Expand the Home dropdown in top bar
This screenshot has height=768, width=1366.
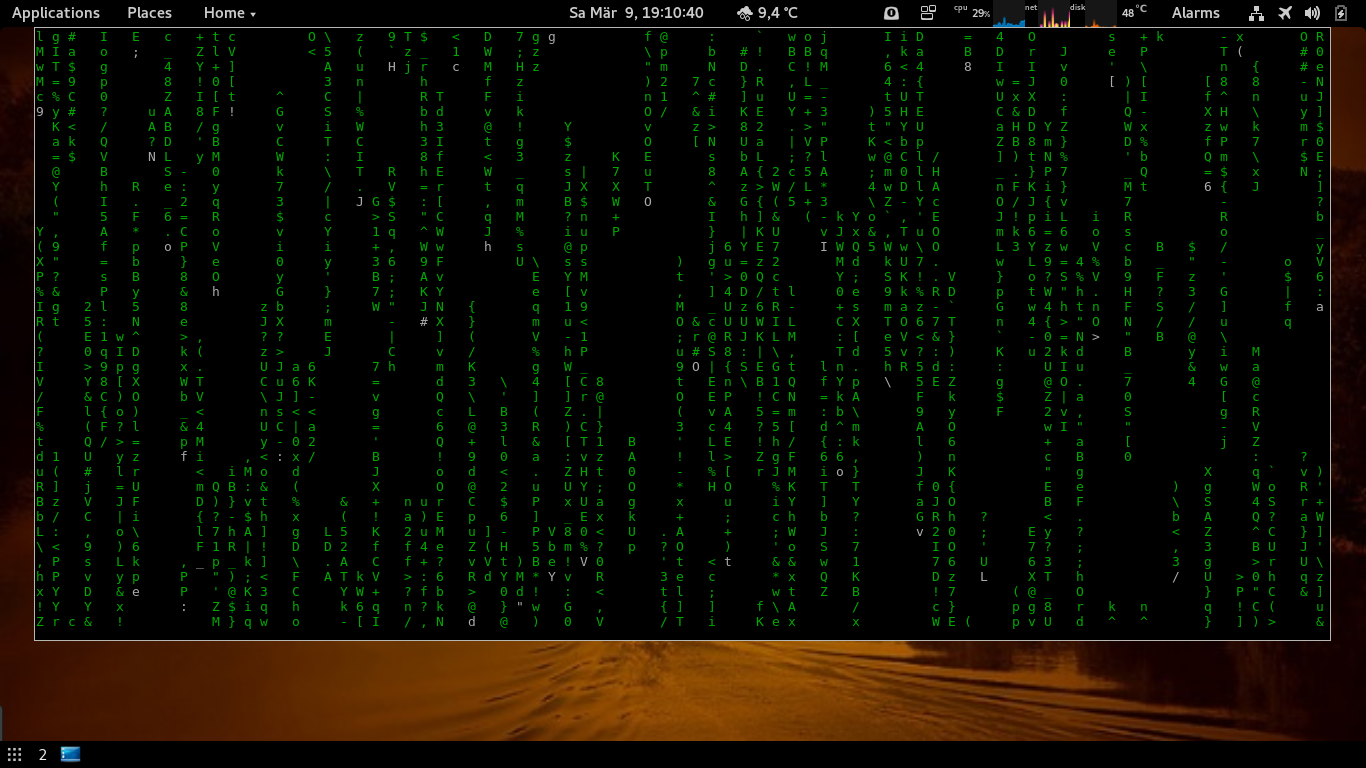point(229,13)
